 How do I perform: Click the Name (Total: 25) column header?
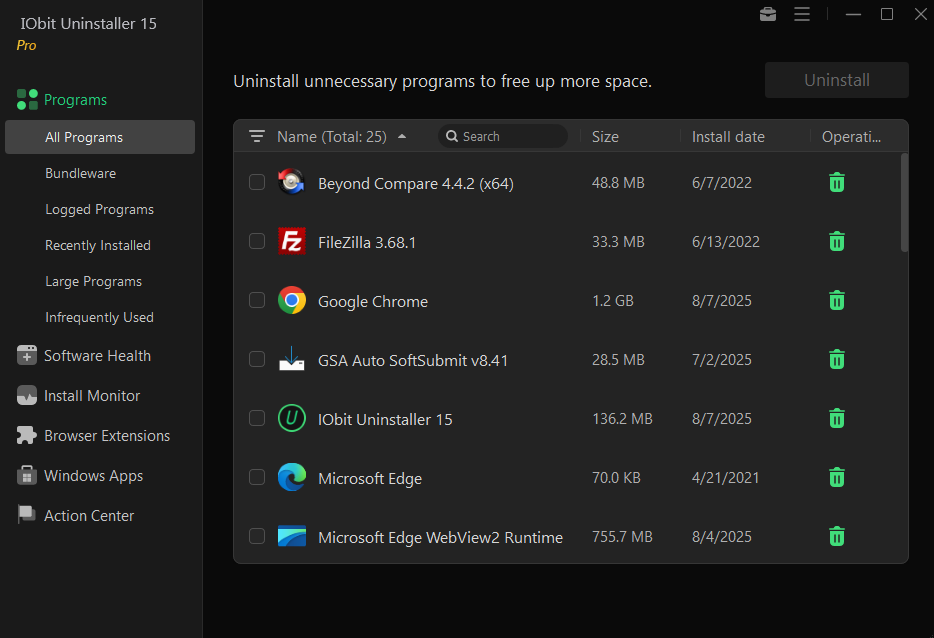coord(332,136)
